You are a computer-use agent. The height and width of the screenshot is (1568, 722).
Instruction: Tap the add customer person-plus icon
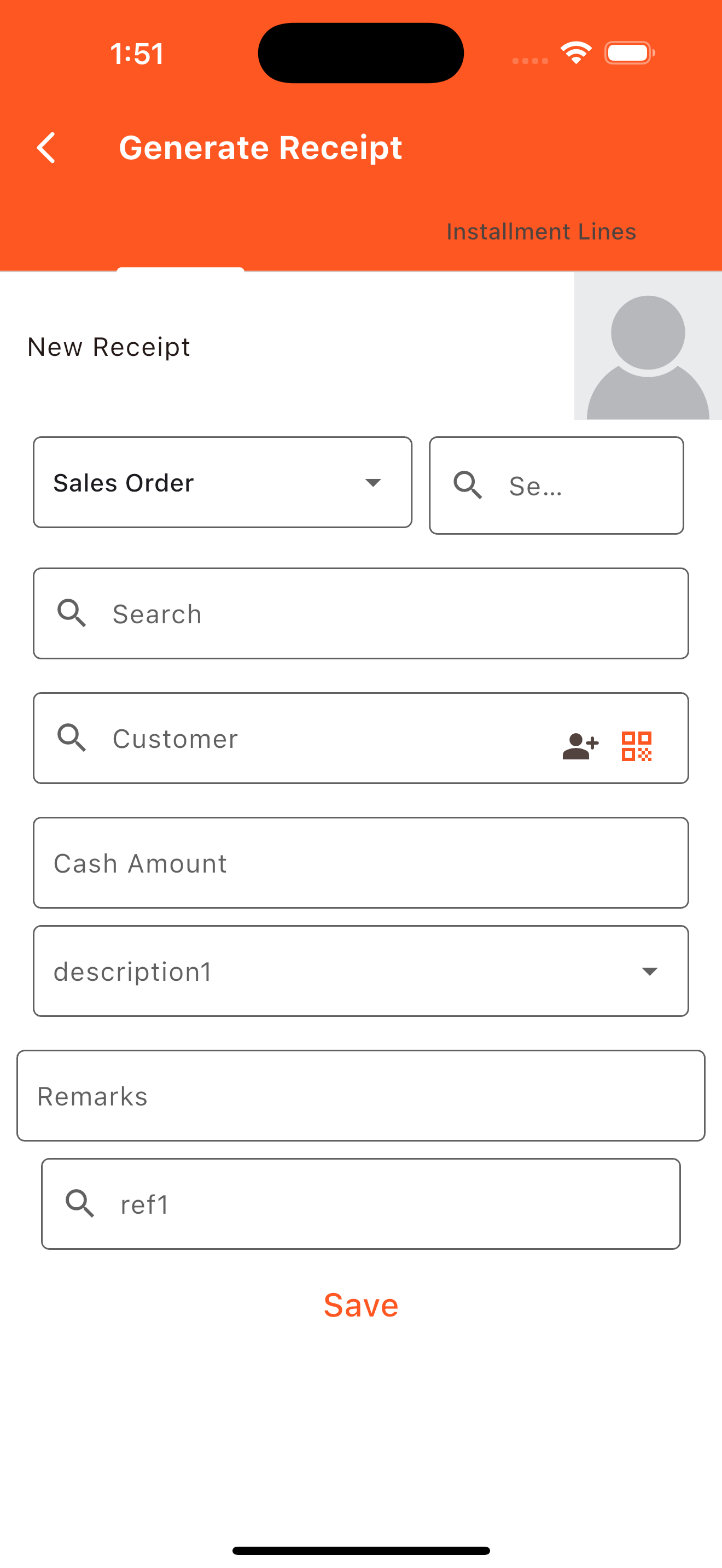[x=580, y=746]
